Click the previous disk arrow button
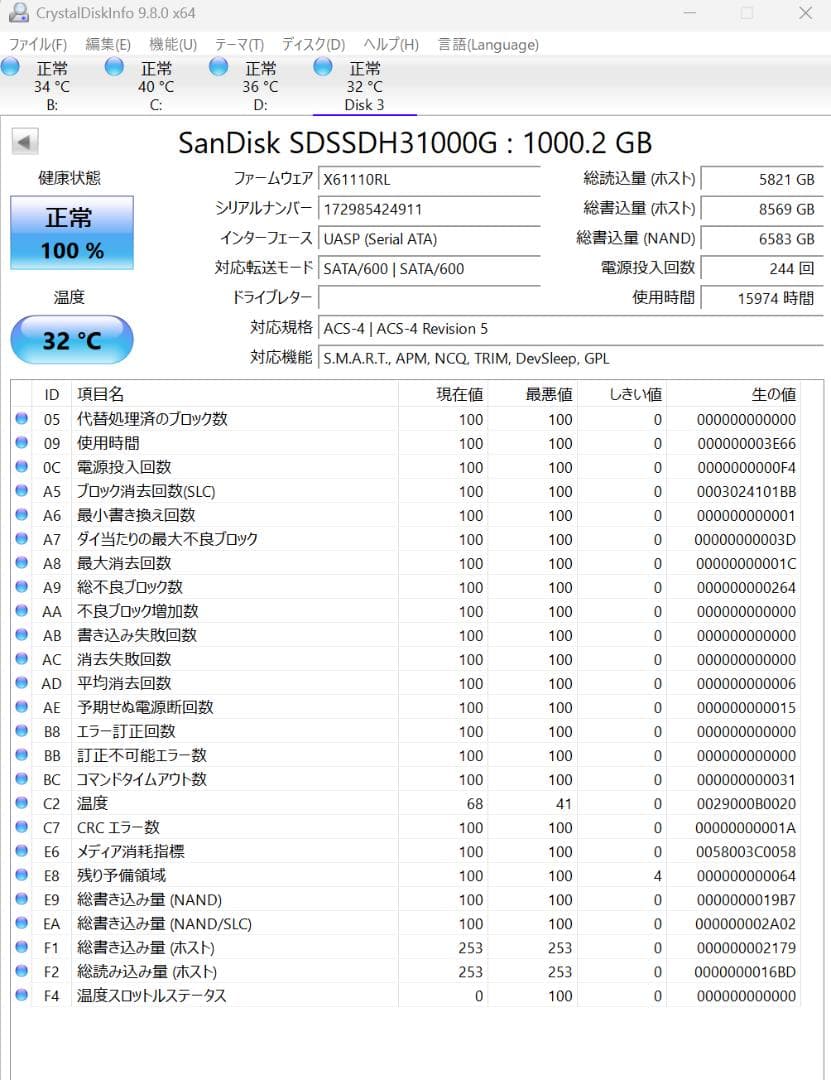This screenshot has height=1080, width=831. click(25, 143)
